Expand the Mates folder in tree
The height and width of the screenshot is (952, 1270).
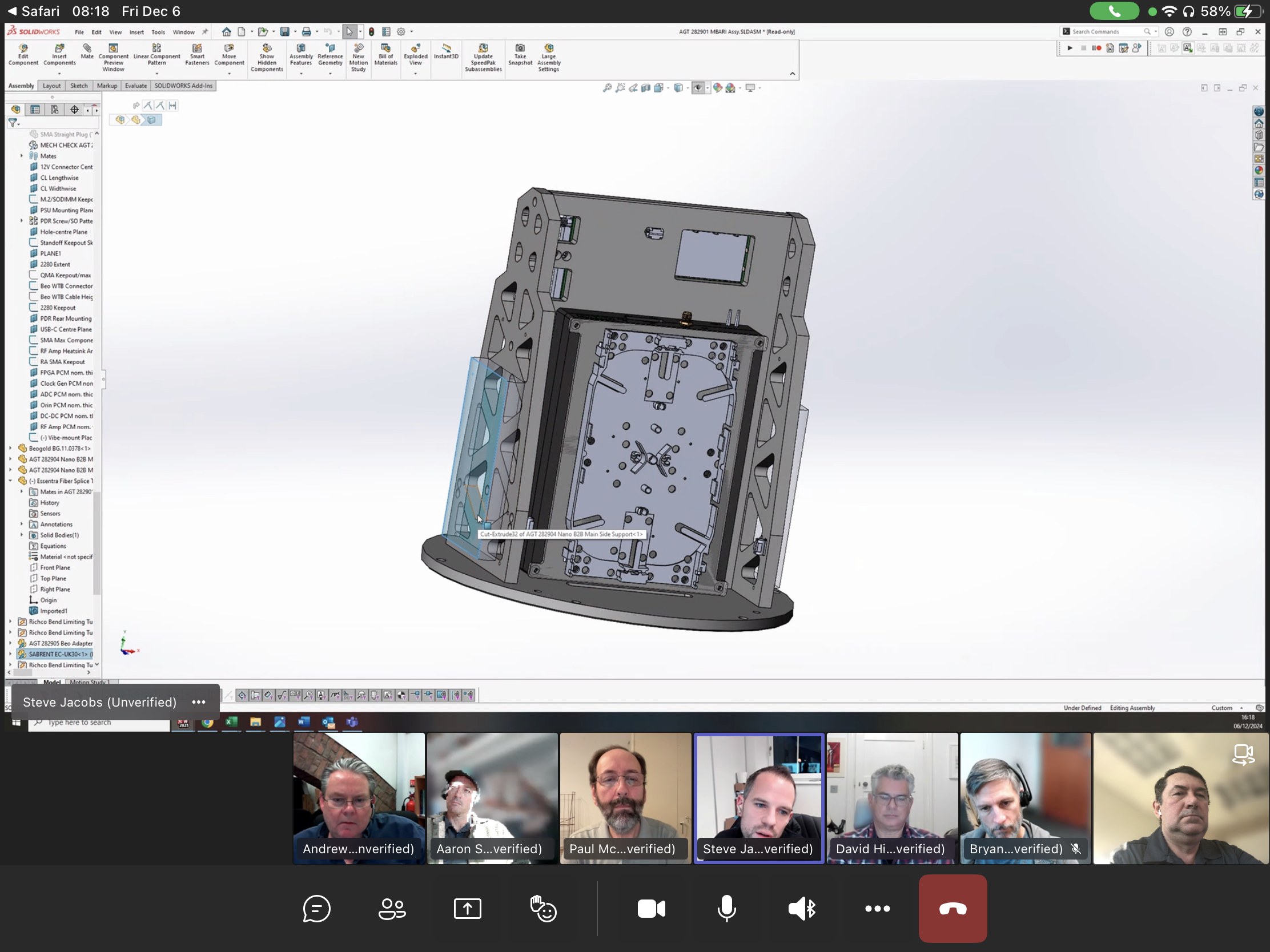[x=22, y=155]
